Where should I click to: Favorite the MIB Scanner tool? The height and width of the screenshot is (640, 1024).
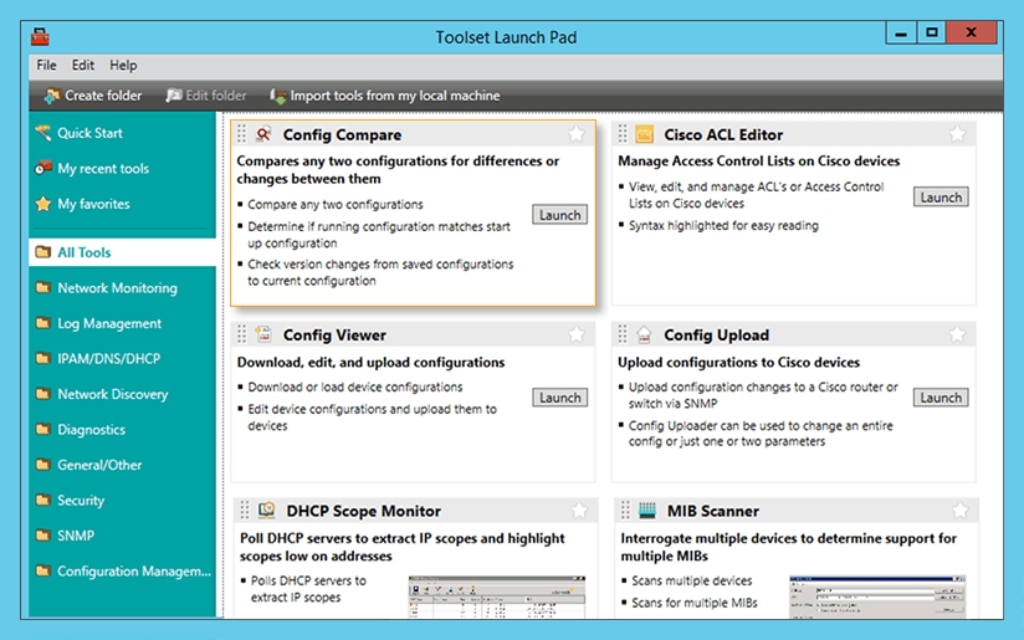coord(957,510)
